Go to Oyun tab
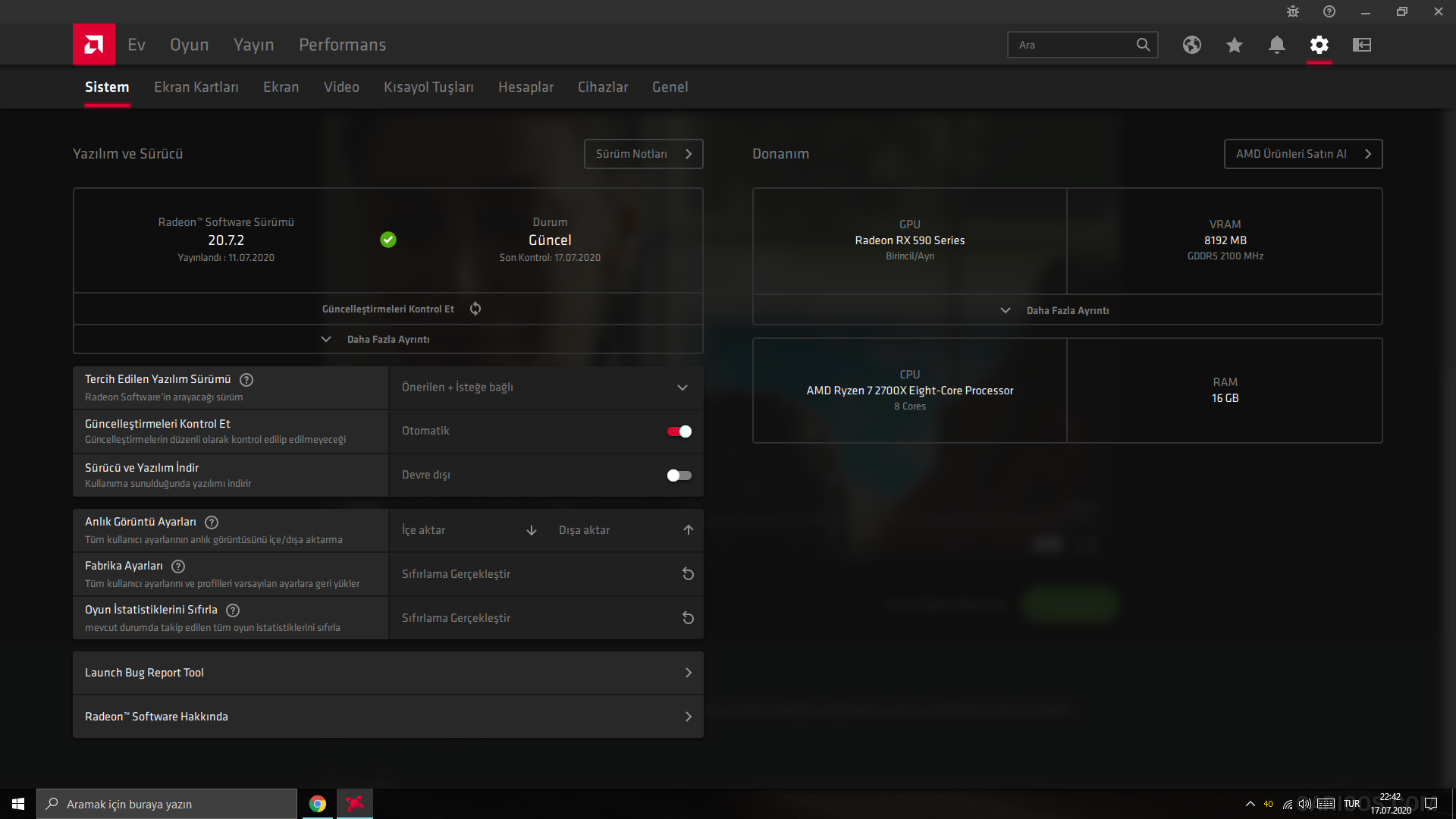1456x819 pixels. point(190,45)
